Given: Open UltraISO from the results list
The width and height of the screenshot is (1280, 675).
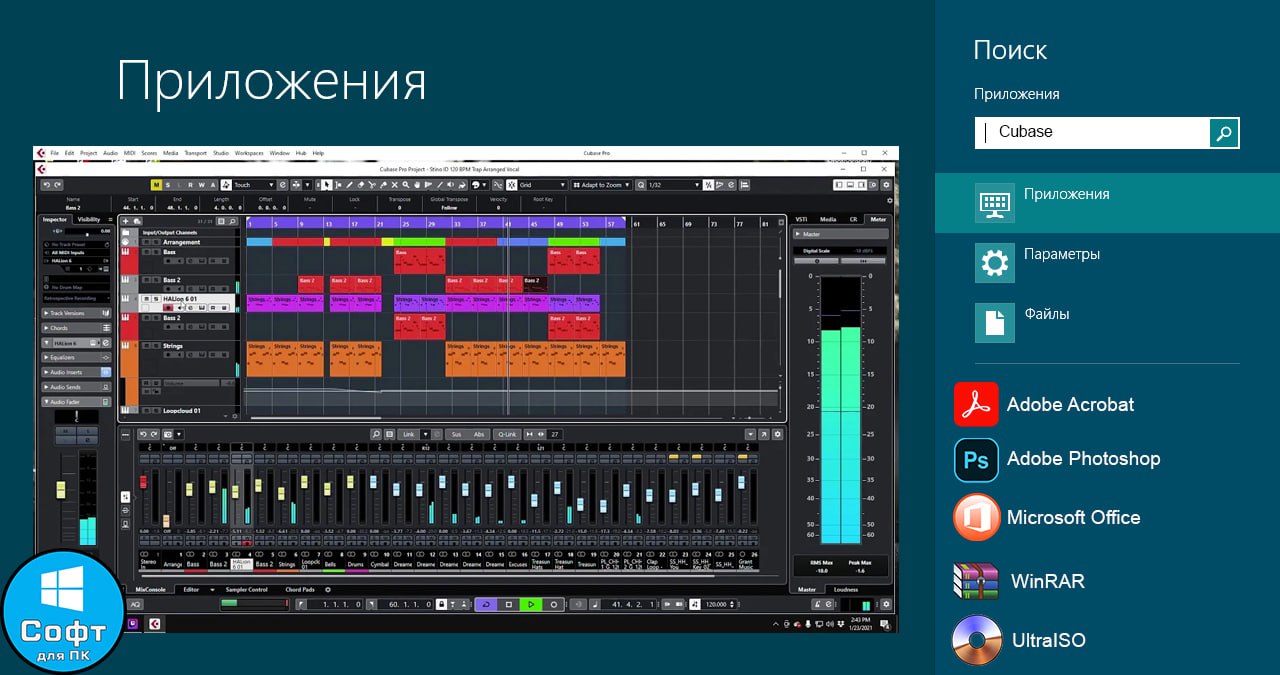Looking at the screenshot, I should coord(1020,640).
